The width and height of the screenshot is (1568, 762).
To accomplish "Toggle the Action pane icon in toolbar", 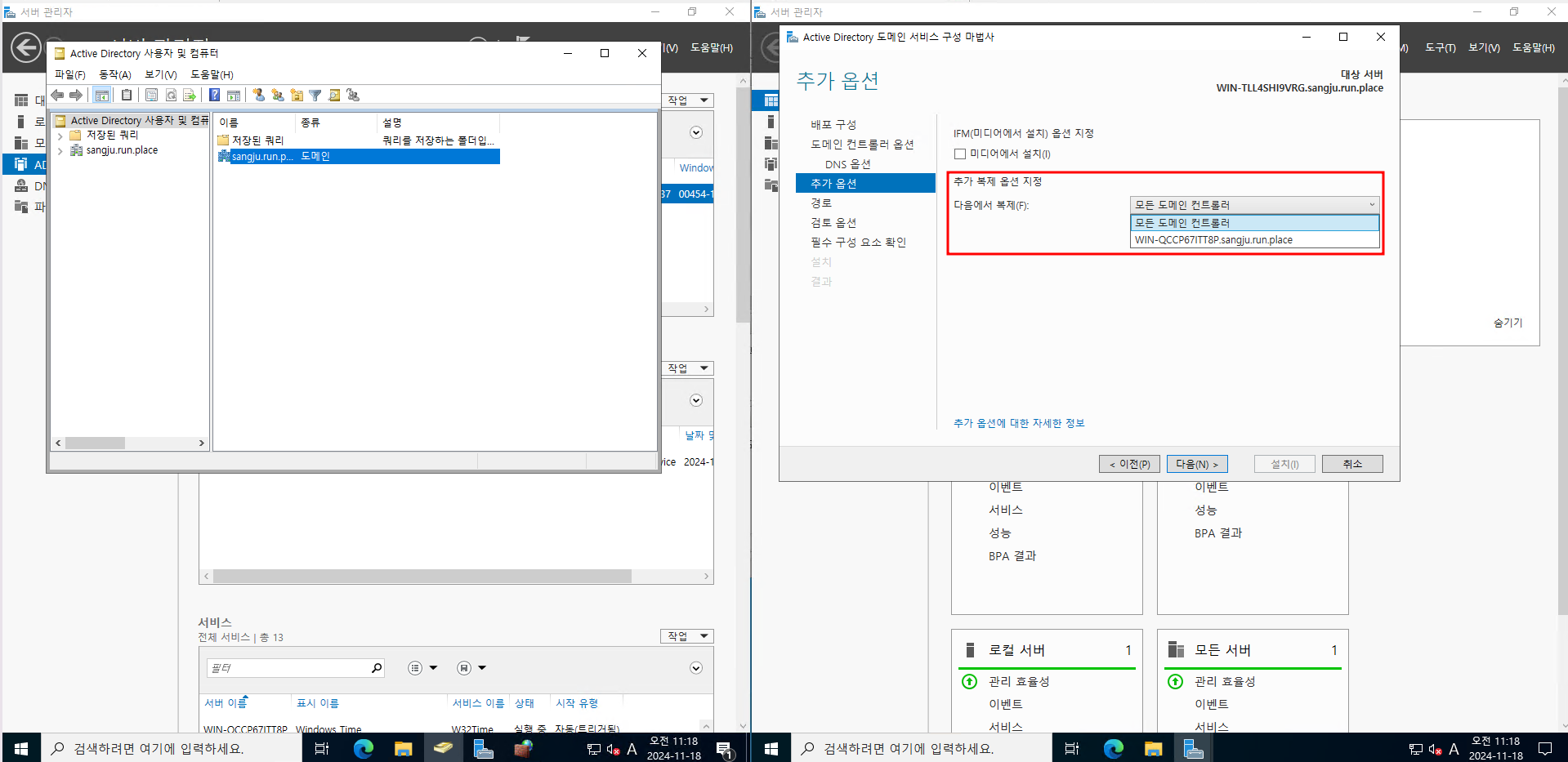I will coord(234,96).
